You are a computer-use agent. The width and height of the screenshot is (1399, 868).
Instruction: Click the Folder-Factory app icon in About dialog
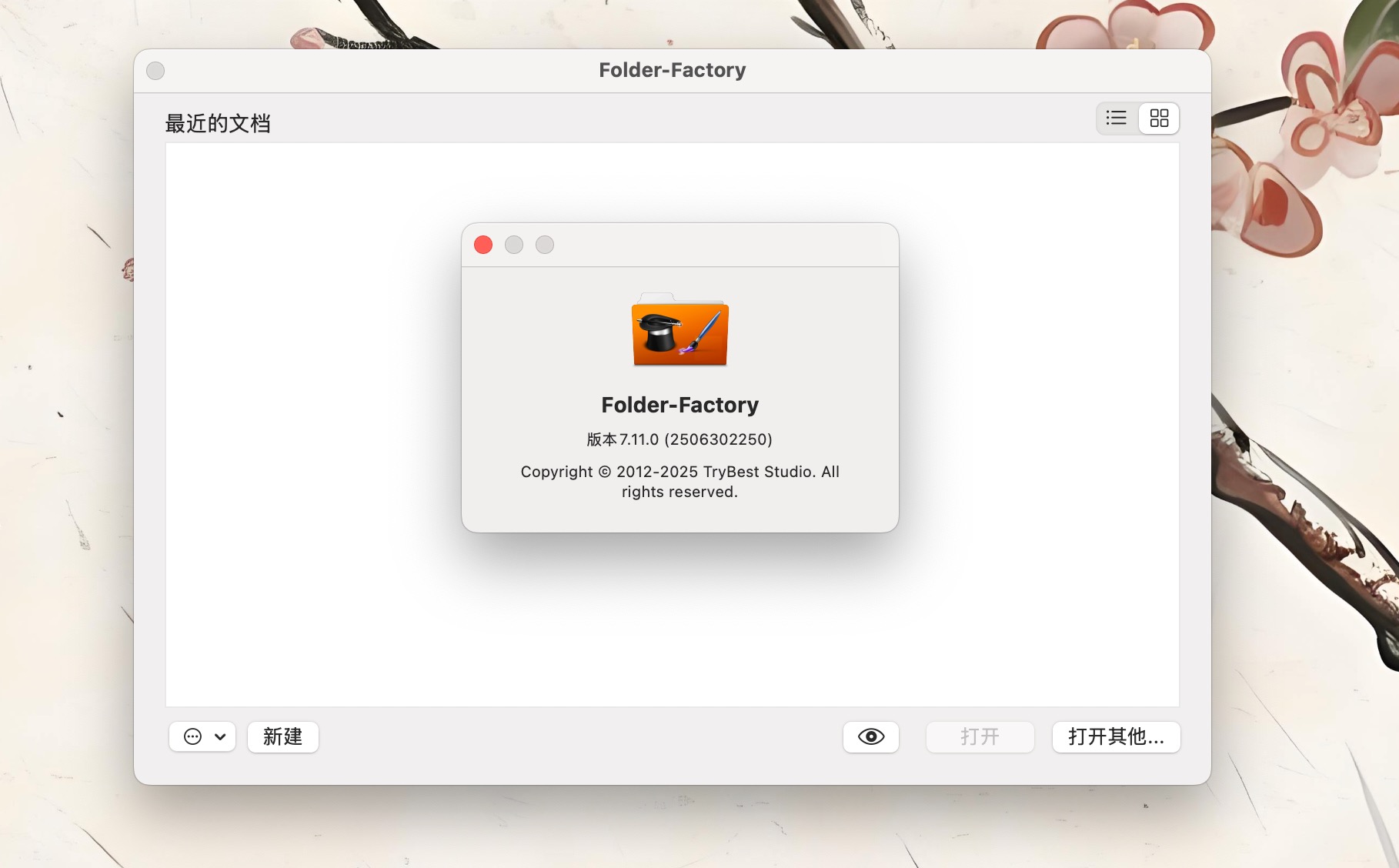tap(680, 329)
